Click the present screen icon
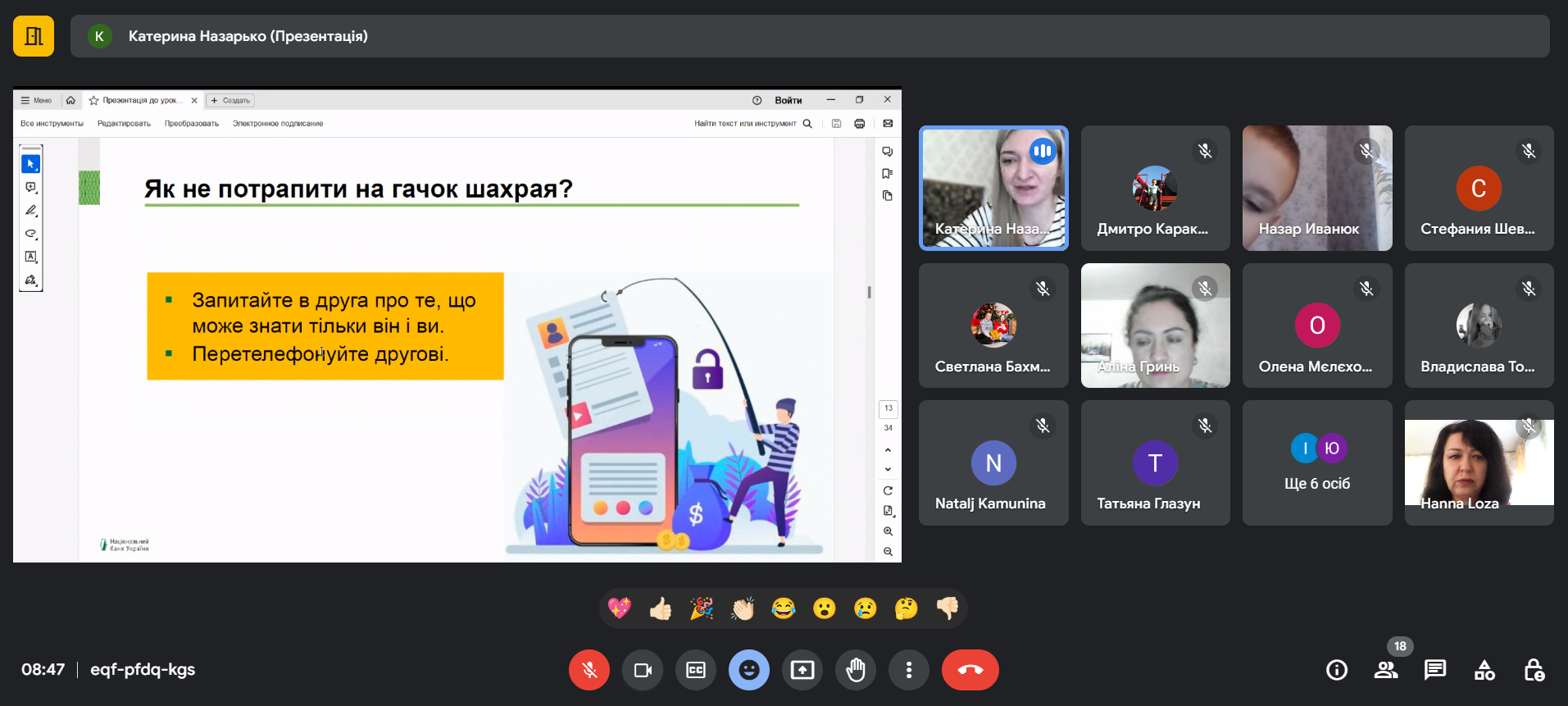 click(x=802, y=670)
